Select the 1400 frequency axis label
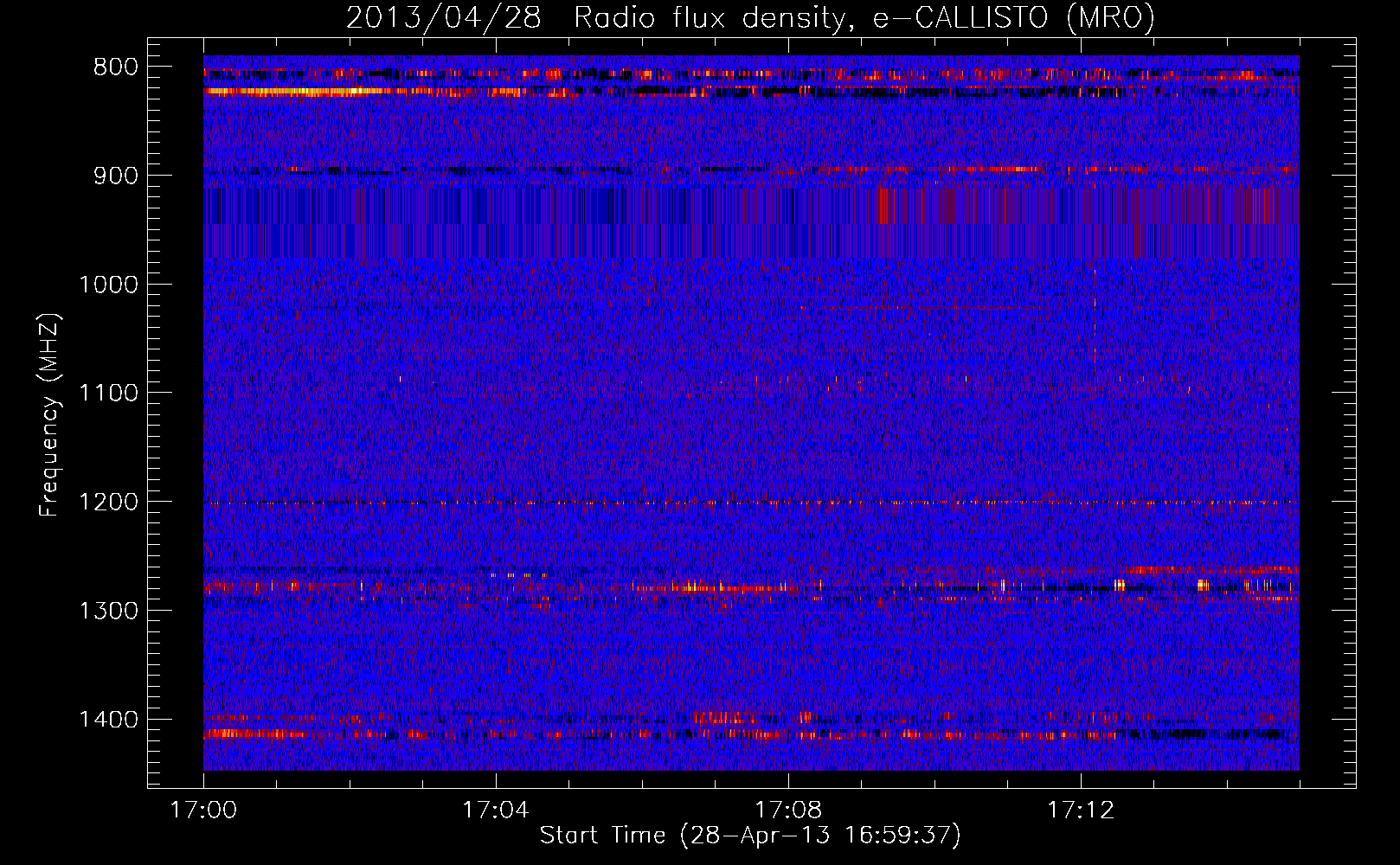The width and height of the screenshot is (1400, 865). click(108, 720)
